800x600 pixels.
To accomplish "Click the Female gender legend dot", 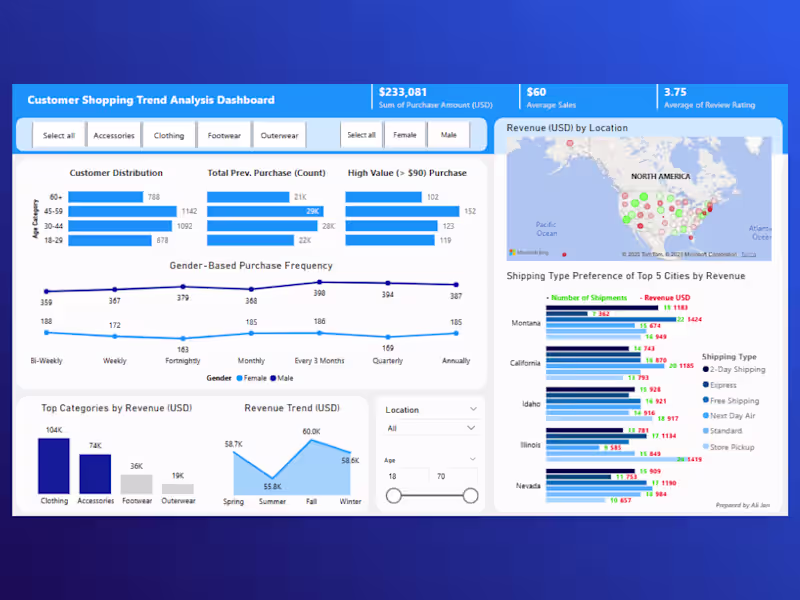I will coord(240,378).
